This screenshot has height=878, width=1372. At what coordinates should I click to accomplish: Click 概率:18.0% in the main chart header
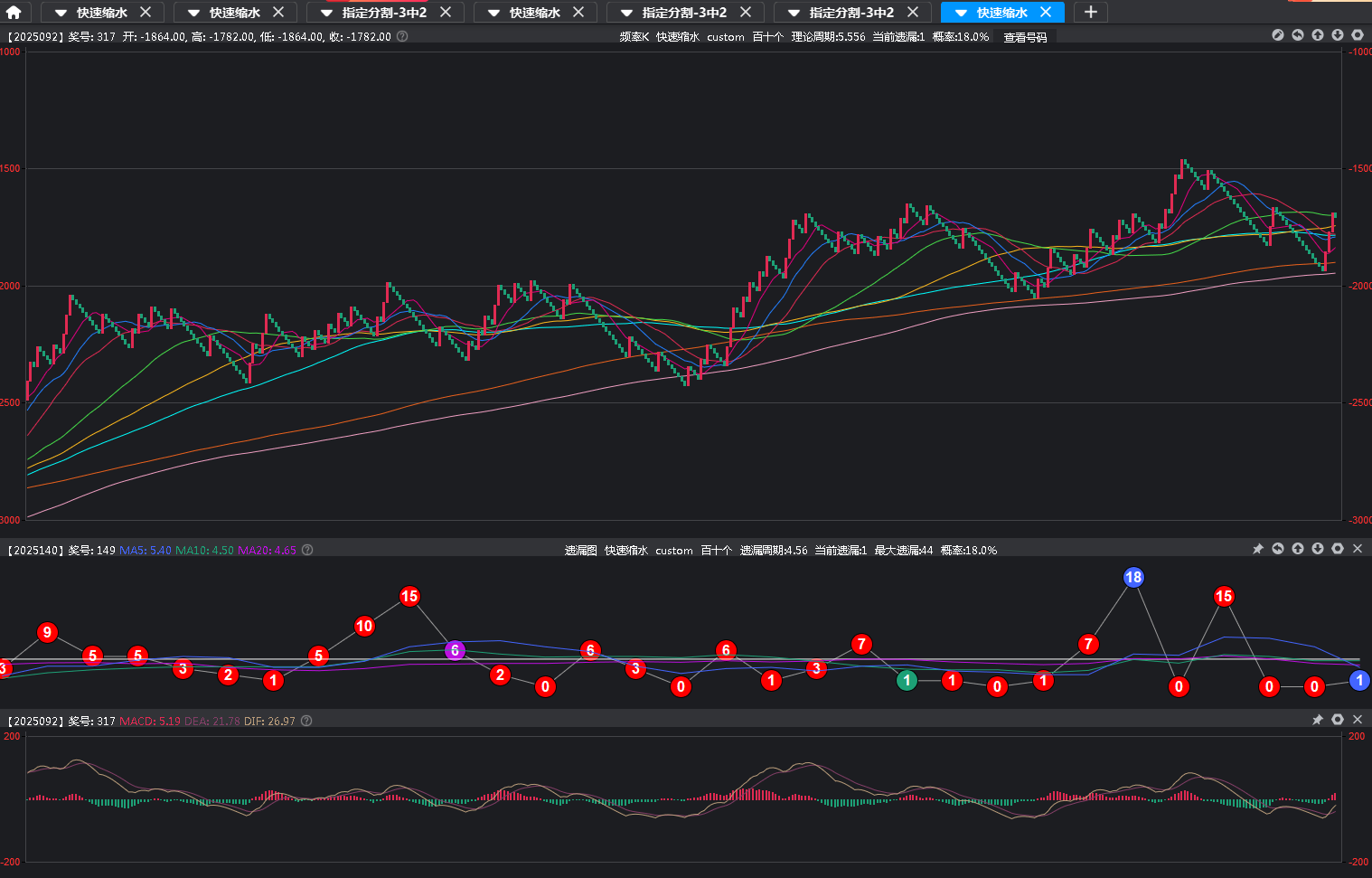961,37
